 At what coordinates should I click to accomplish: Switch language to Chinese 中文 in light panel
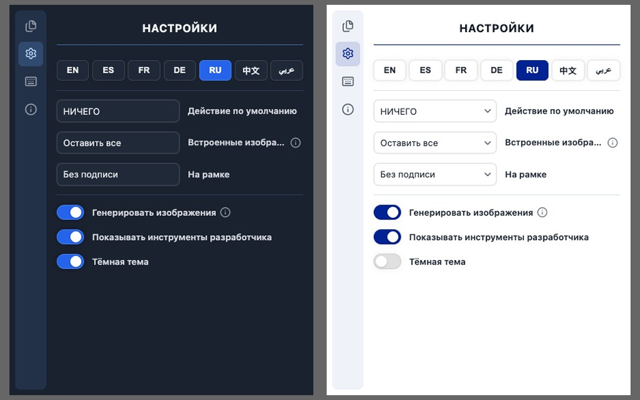click(x=568, y=70)
